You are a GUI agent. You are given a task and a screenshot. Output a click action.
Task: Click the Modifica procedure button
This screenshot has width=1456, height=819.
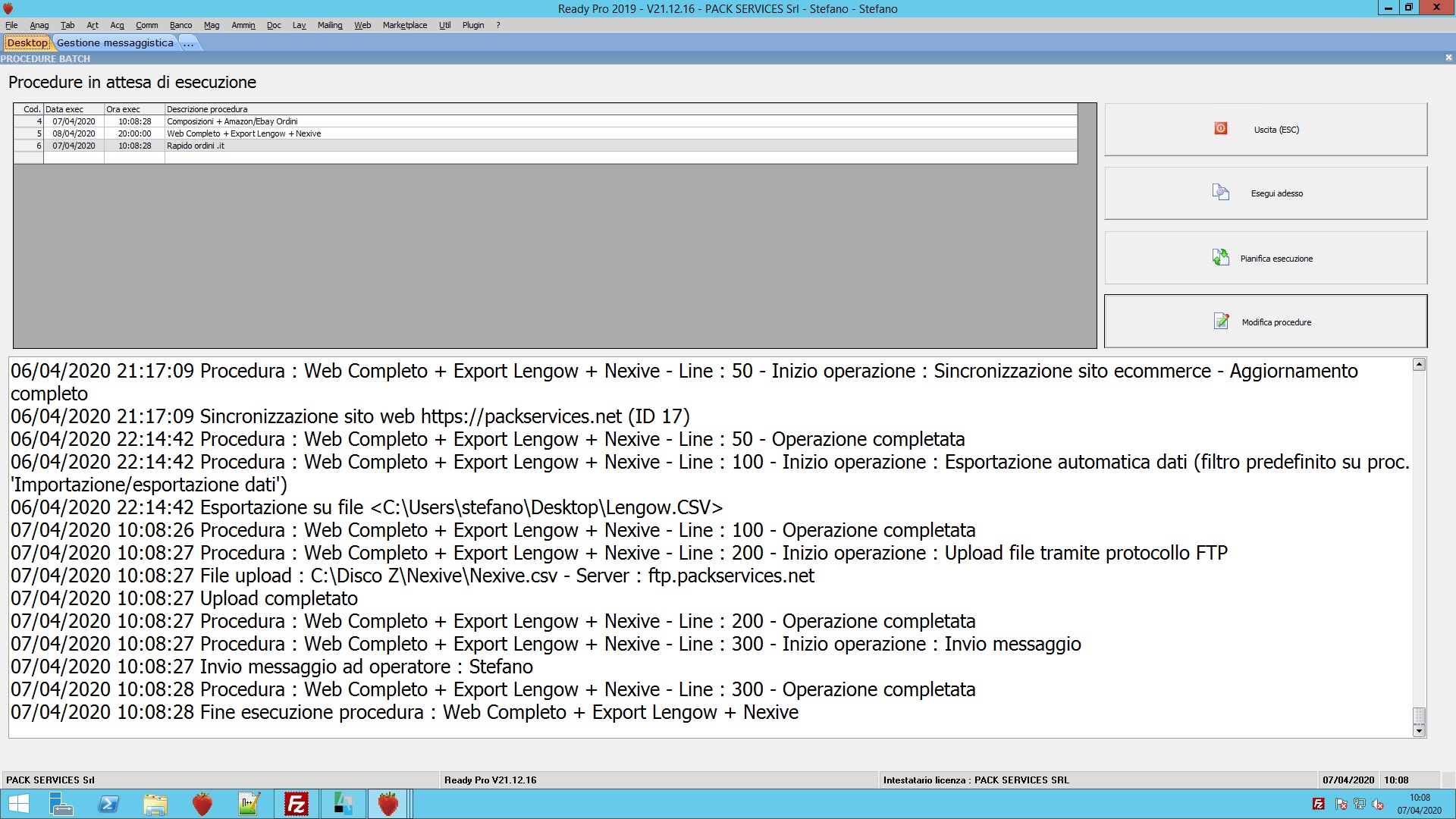tap(1266, 322)
